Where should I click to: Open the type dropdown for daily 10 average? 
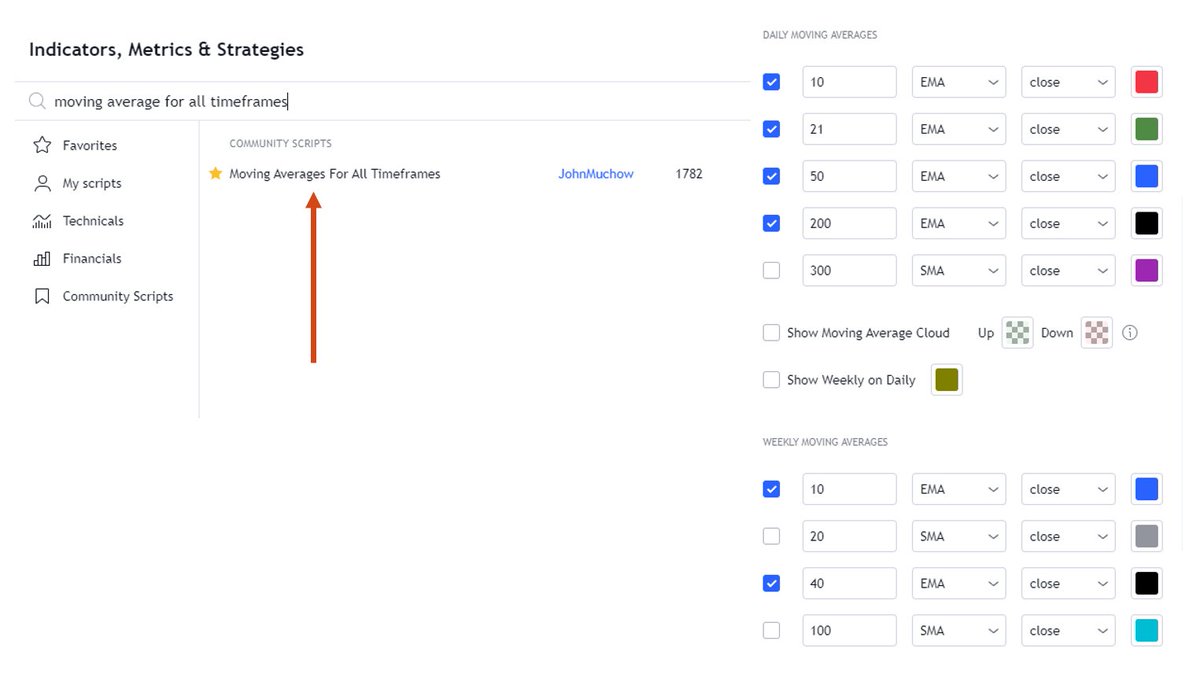(x=959, y=82)
